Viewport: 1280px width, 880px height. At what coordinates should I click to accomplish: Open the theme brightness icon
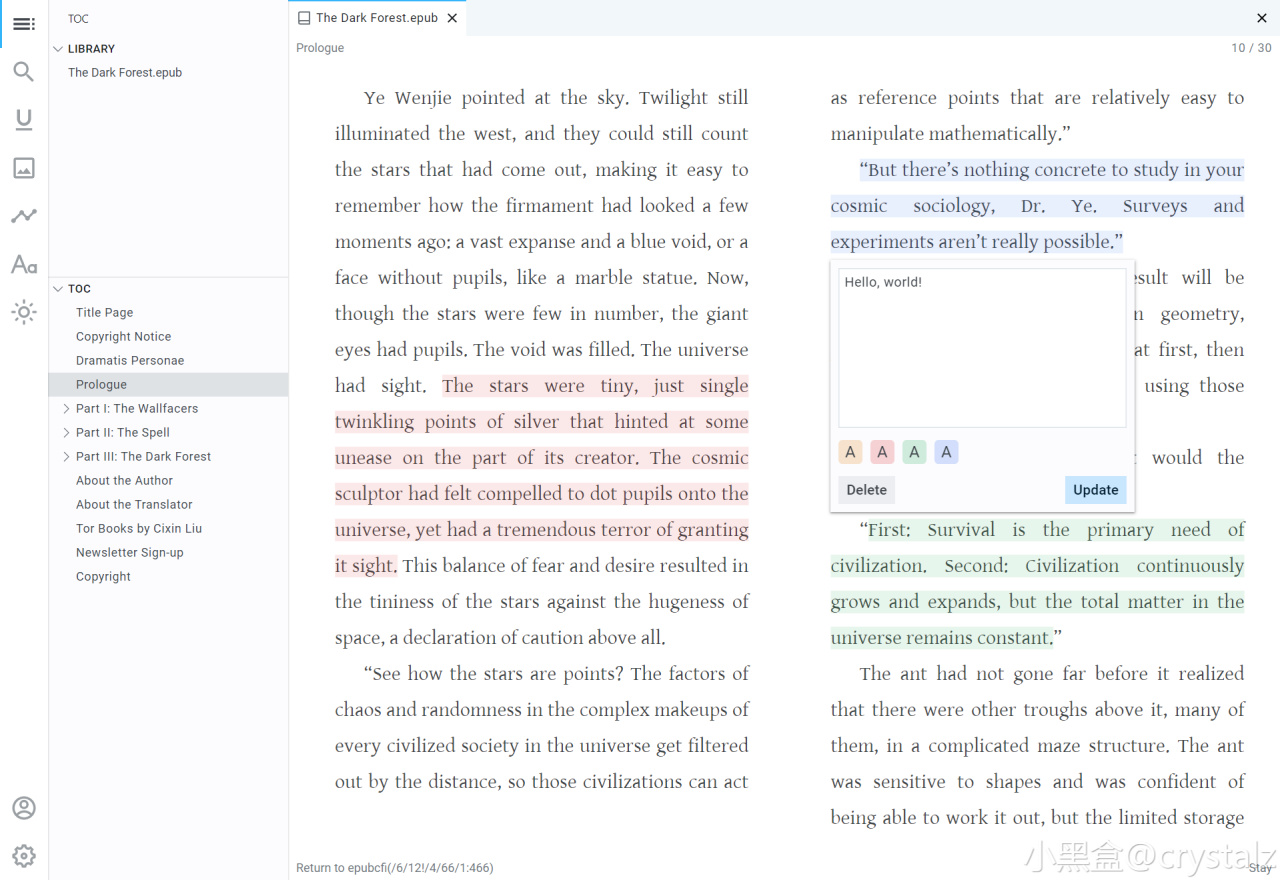(x=24, y=312)
